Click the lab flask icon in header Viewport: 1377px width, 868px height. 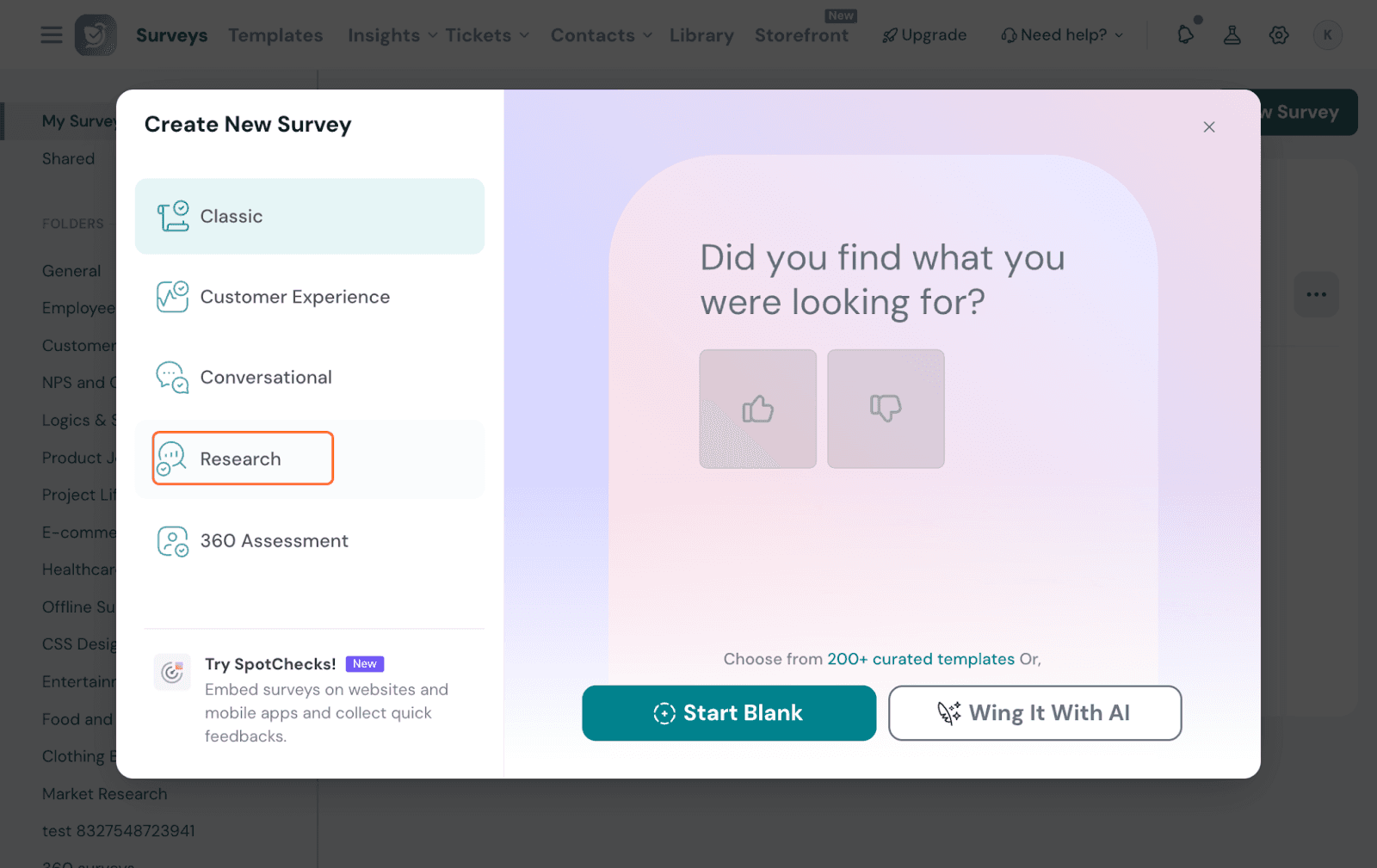click(x=1232, y=35)
